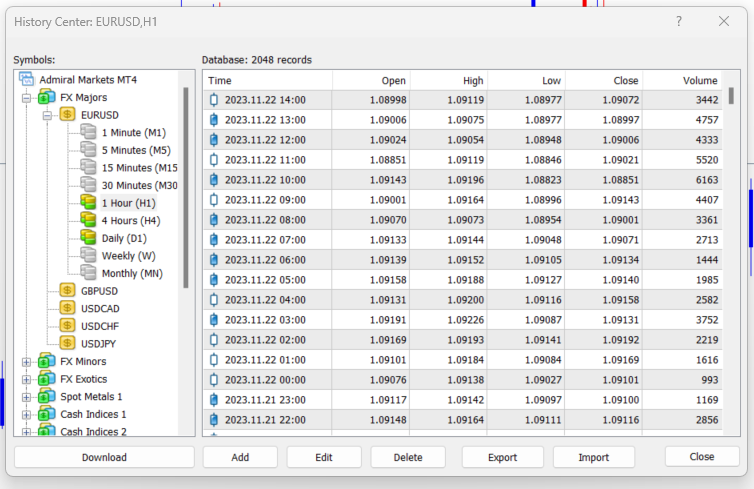The width and height of the screenshot is (754, 489).
Task: Click the FX Exotics folder icon
Action: [x=47, y=378]
